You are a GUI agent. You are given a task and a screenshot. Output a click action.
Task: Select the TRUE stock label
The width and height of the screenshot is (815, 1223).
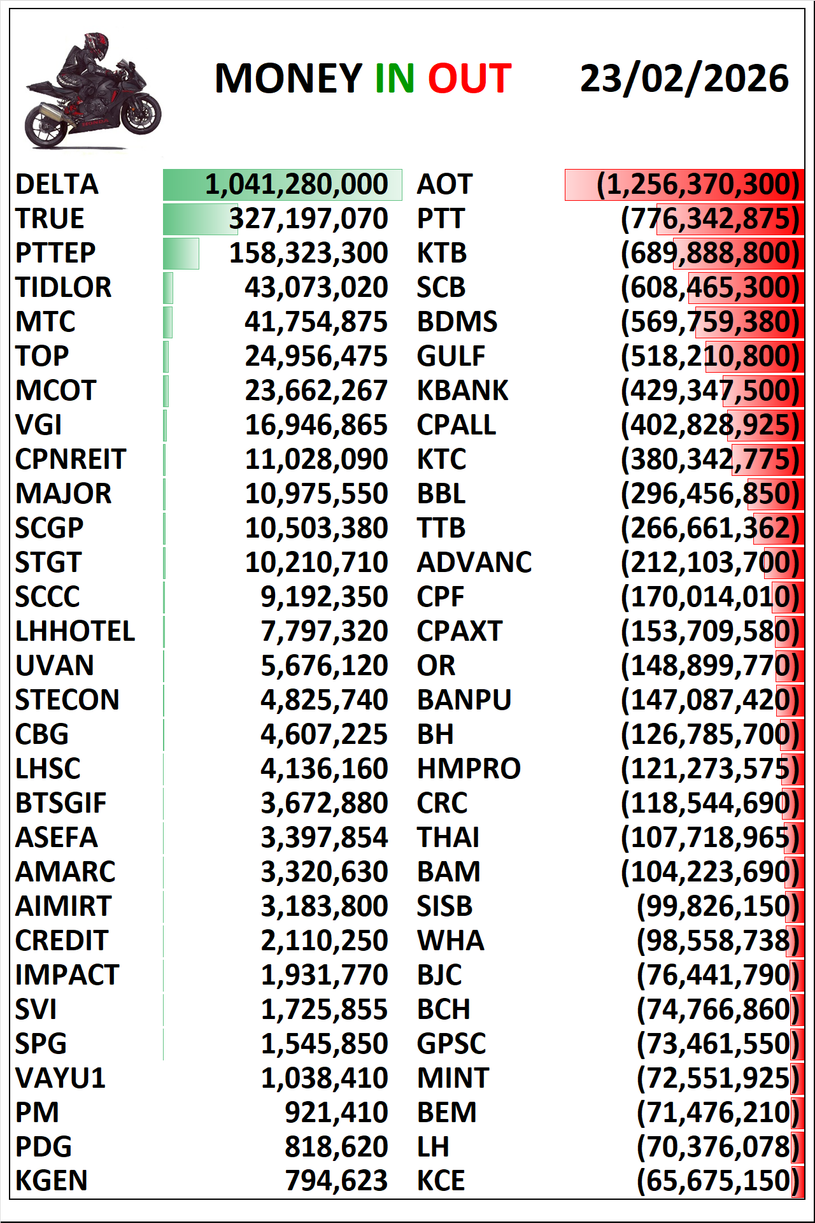tap(50, 219)
